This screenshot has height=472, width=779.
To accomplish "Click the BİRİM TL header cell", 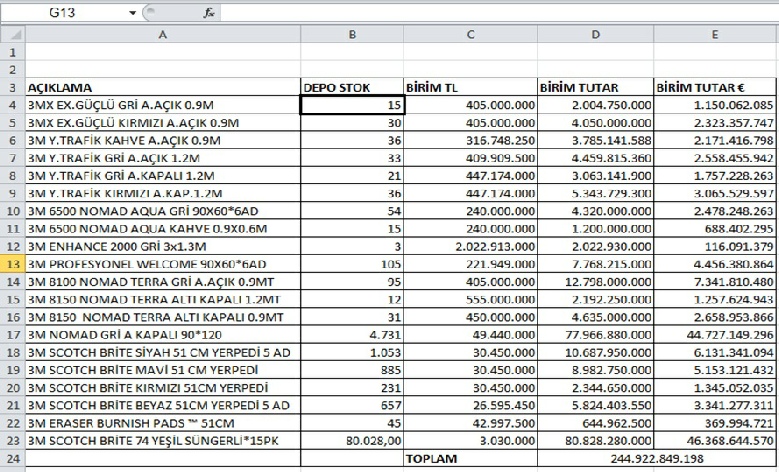I will click(x=470, y=87).
